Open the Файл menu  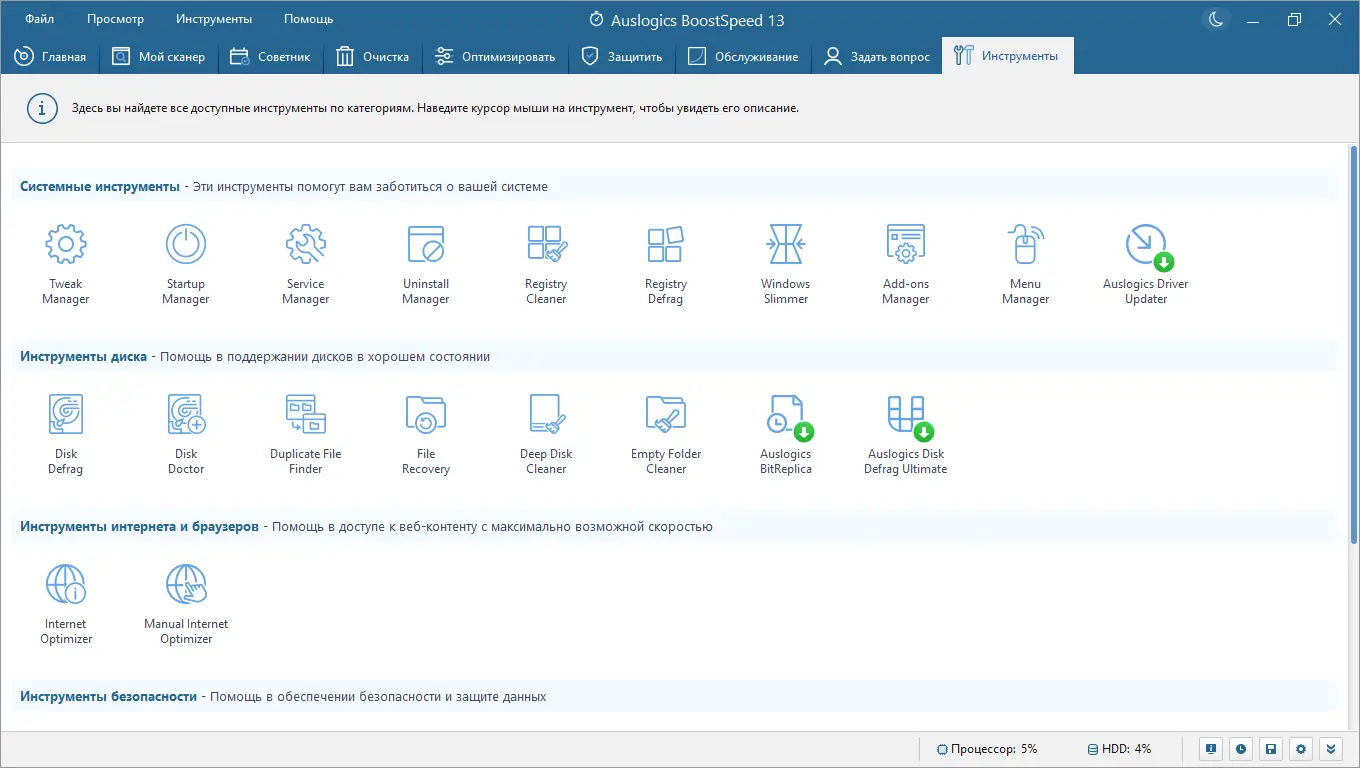(x=40, y=19)
